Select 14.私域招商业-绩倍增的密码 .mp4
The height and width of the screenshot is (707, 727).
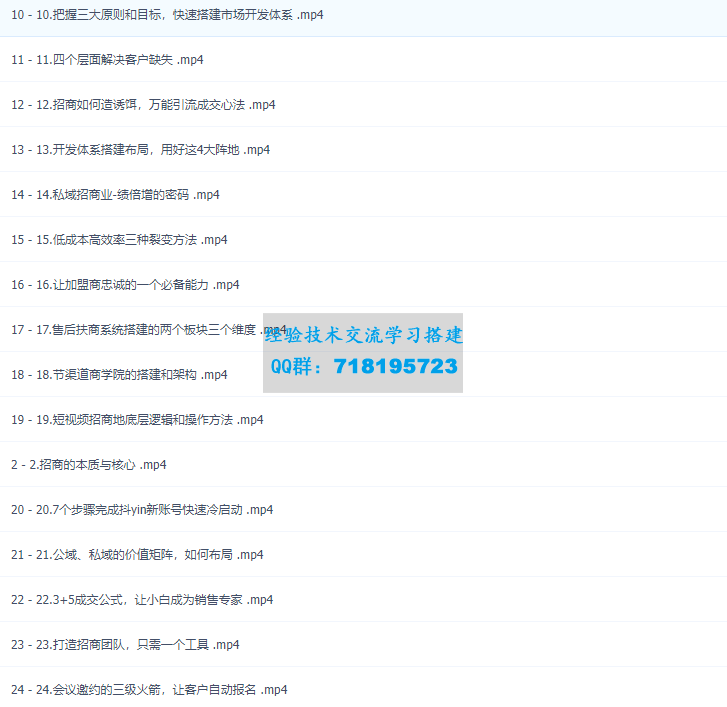(115, 195)
